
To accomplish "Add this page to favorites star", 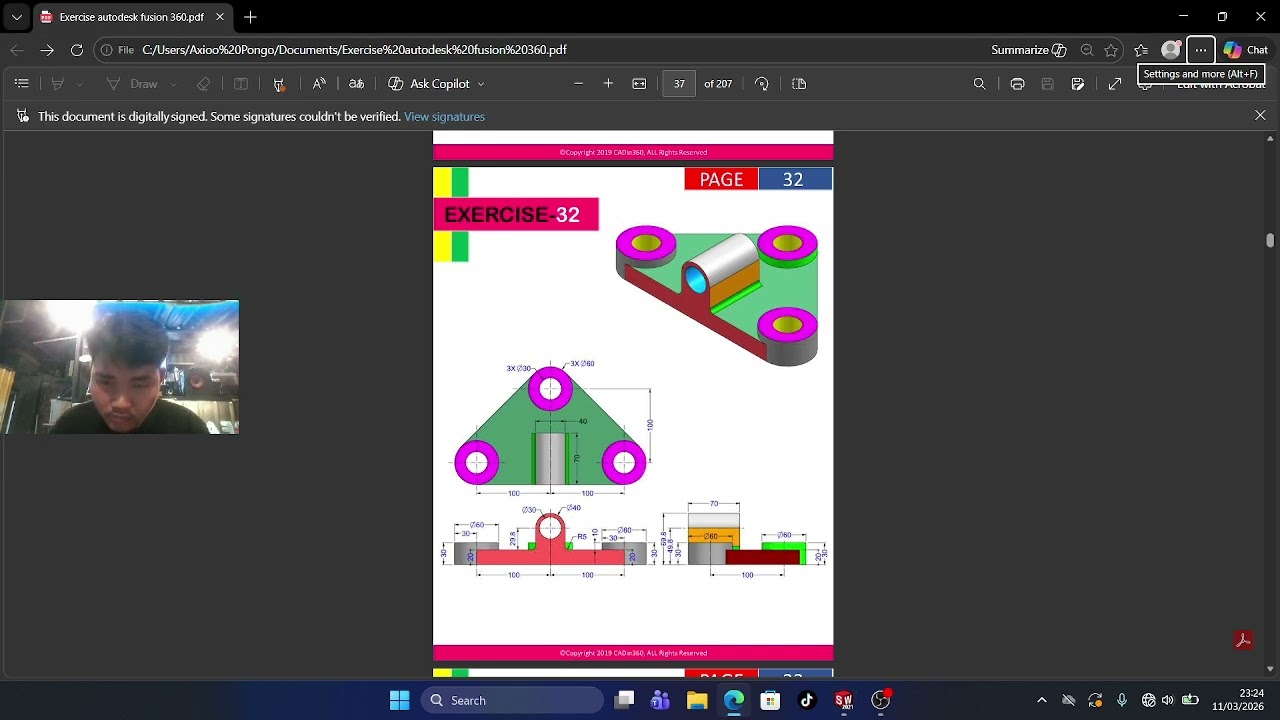I will [1111, 50].
